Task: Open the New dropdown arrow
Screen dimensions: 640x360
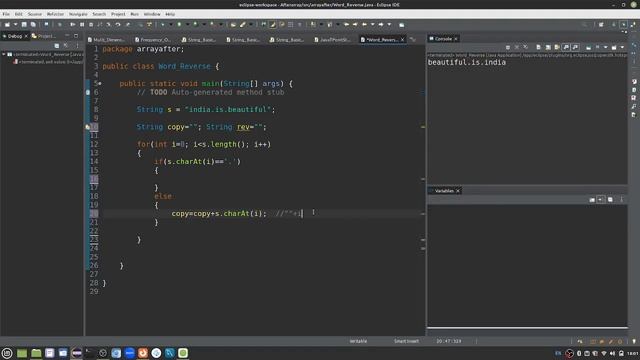Action: tap(15, 24)
